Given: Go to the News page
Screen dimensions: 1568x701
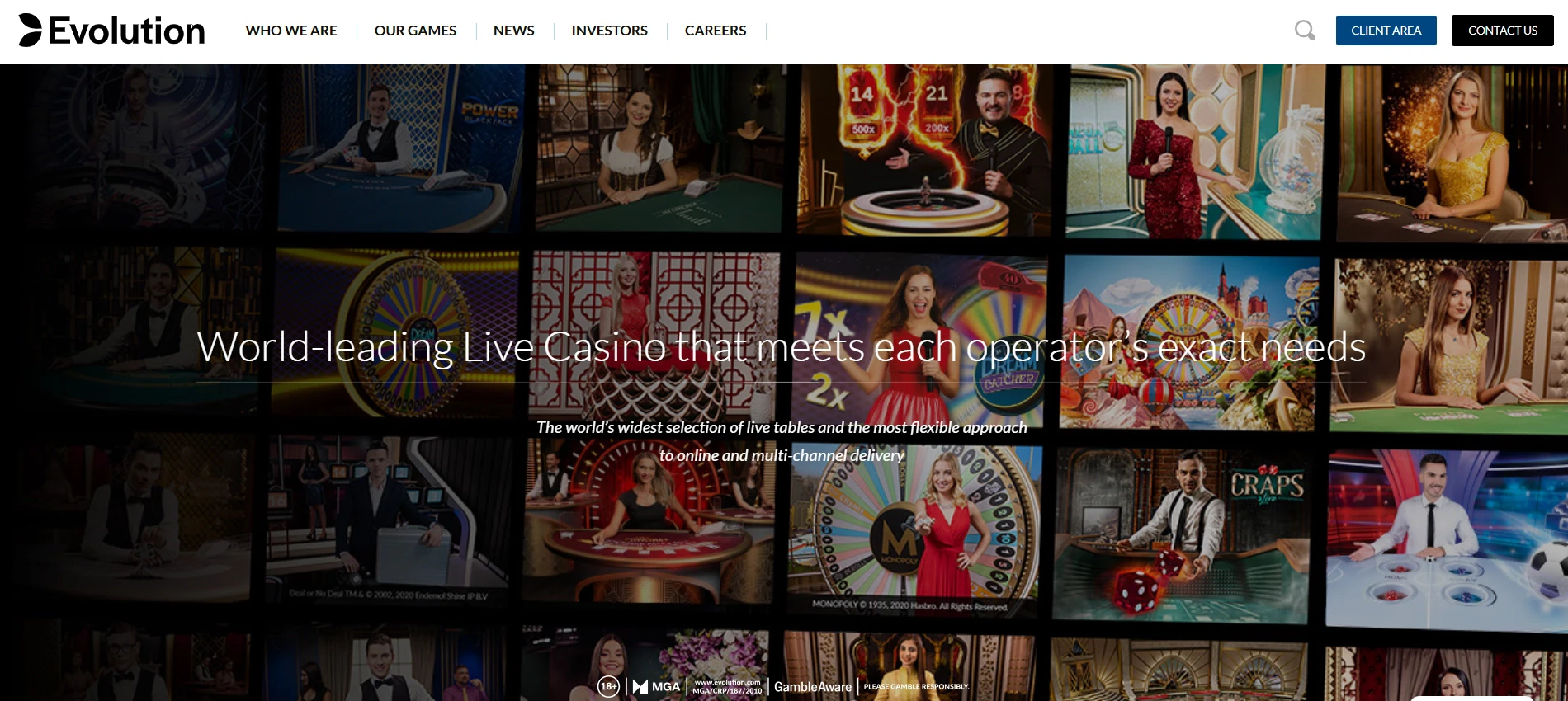Looking at the screenshot, I should tap(513, 31).
